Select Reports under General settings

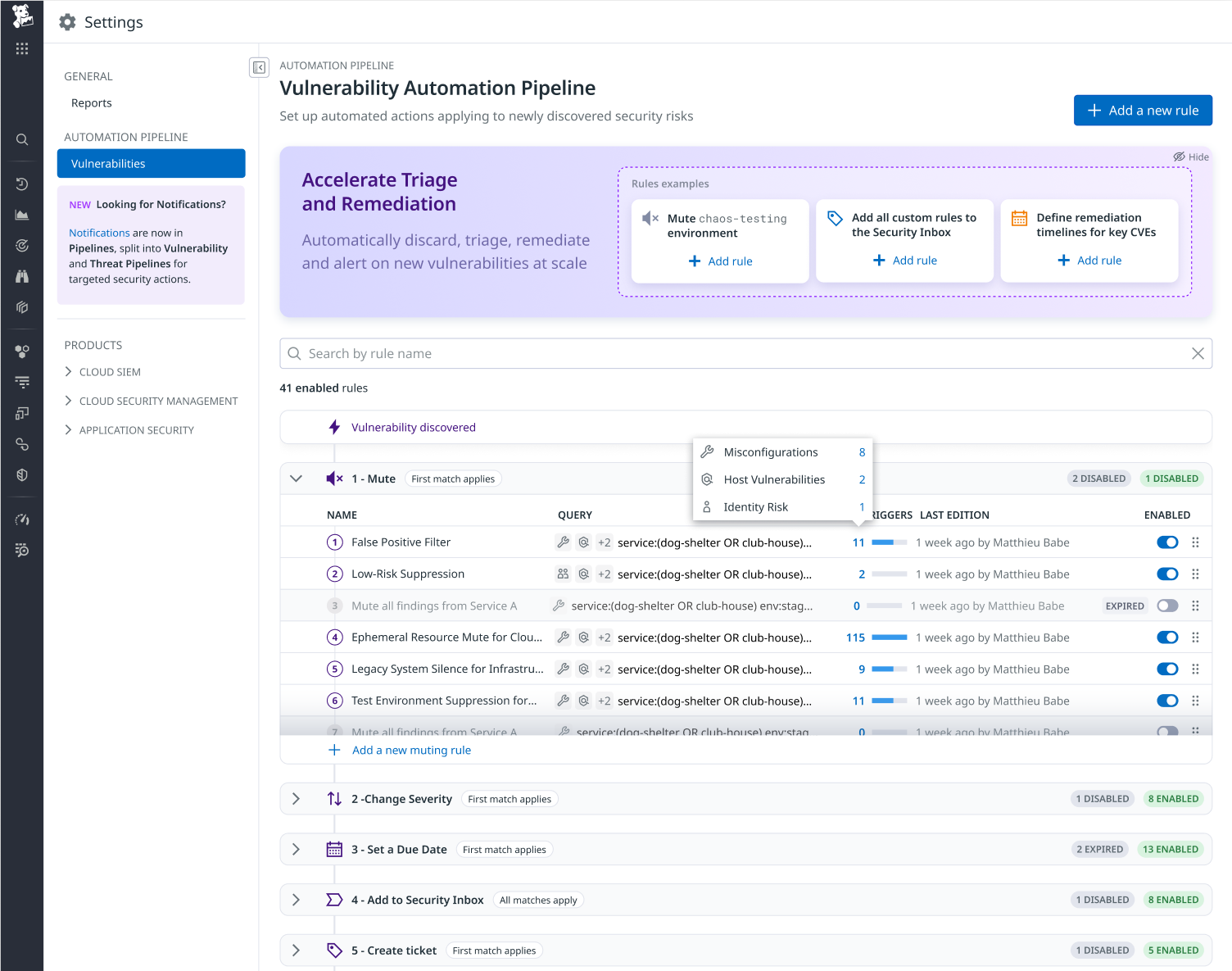coord(91,102)
